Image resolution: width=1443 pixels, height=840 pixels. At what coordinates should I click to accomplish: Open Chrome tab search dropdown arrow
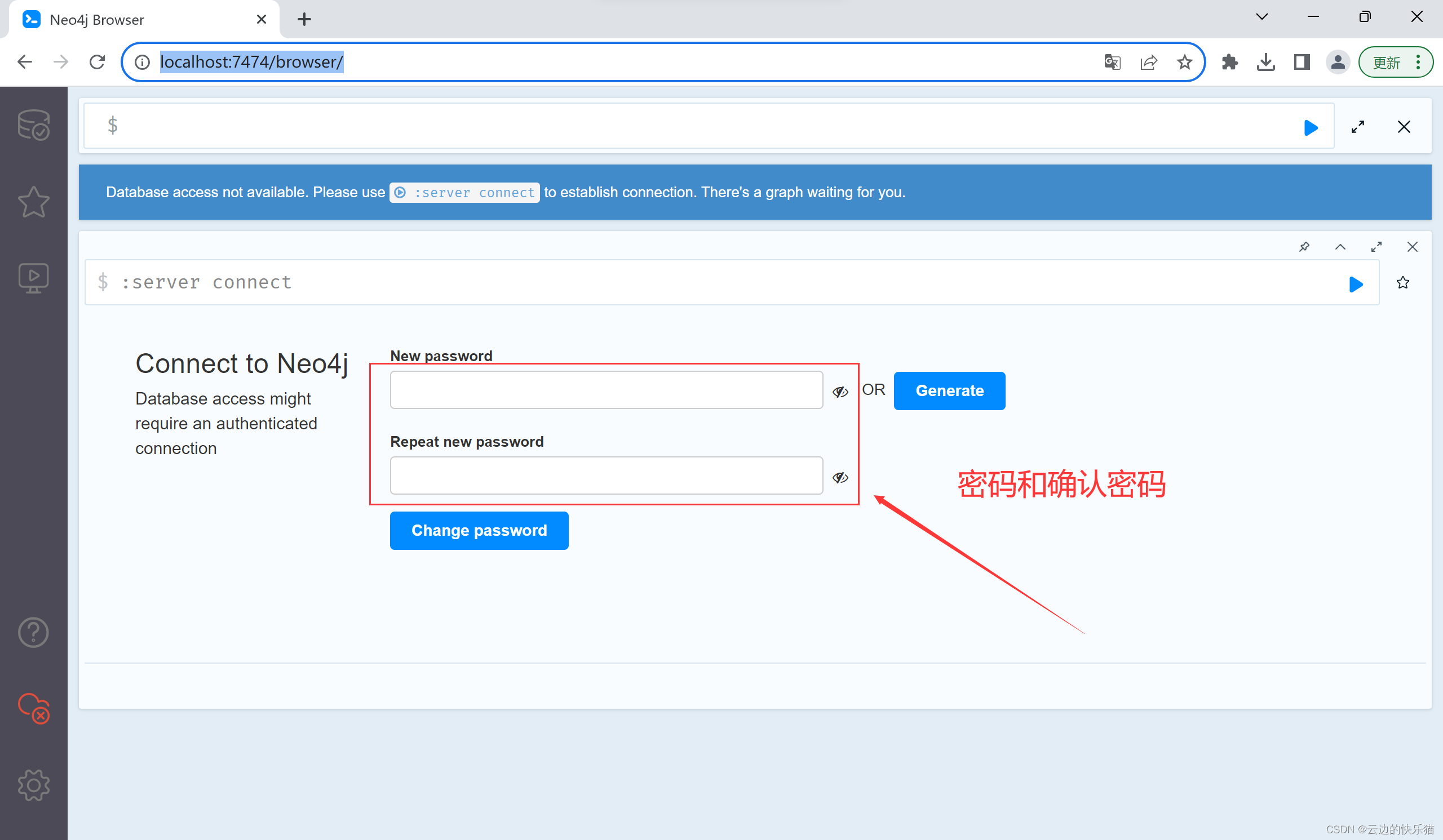(1261, 16)
